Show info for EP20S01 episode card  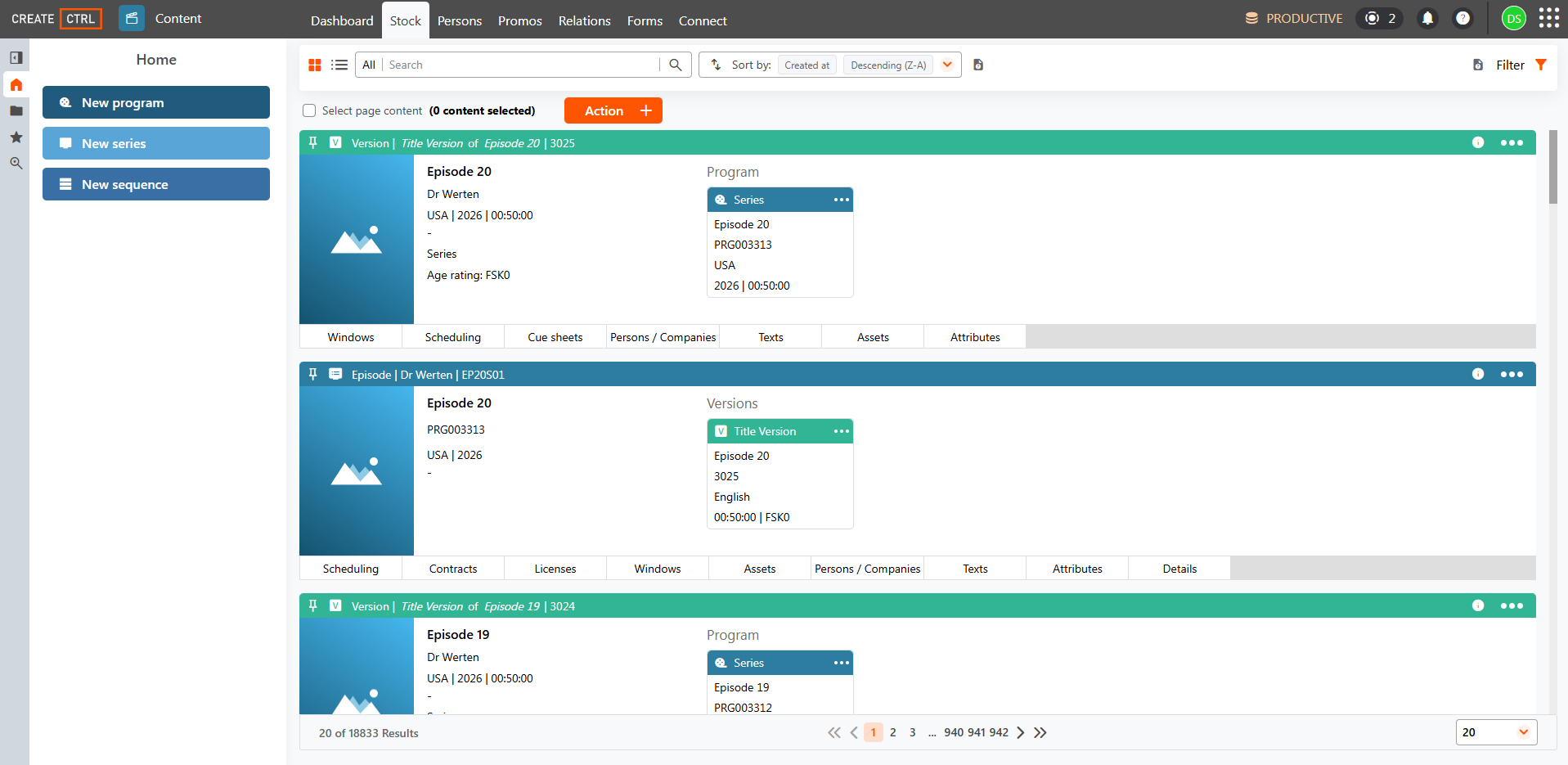(1478, 374)
